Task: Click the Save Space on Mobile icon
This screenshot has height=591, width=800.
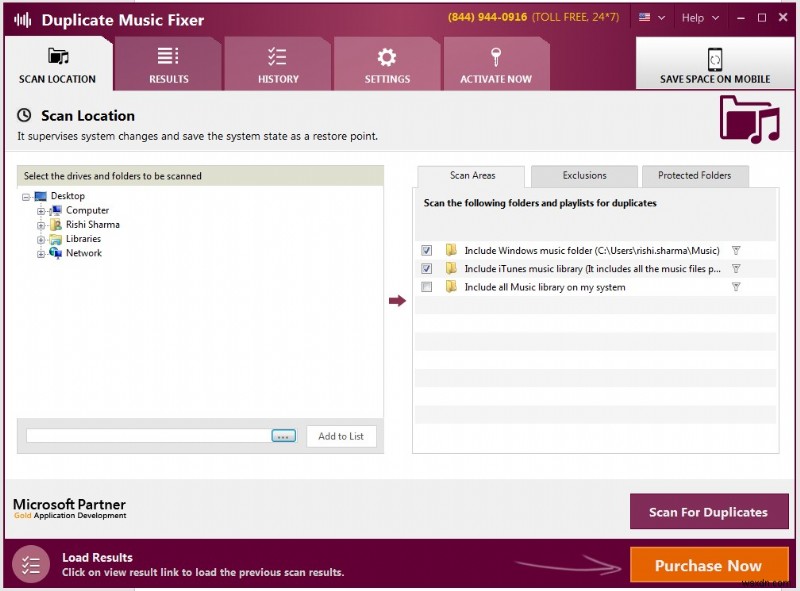Action: pyautogui.click(x=715, y=59)
